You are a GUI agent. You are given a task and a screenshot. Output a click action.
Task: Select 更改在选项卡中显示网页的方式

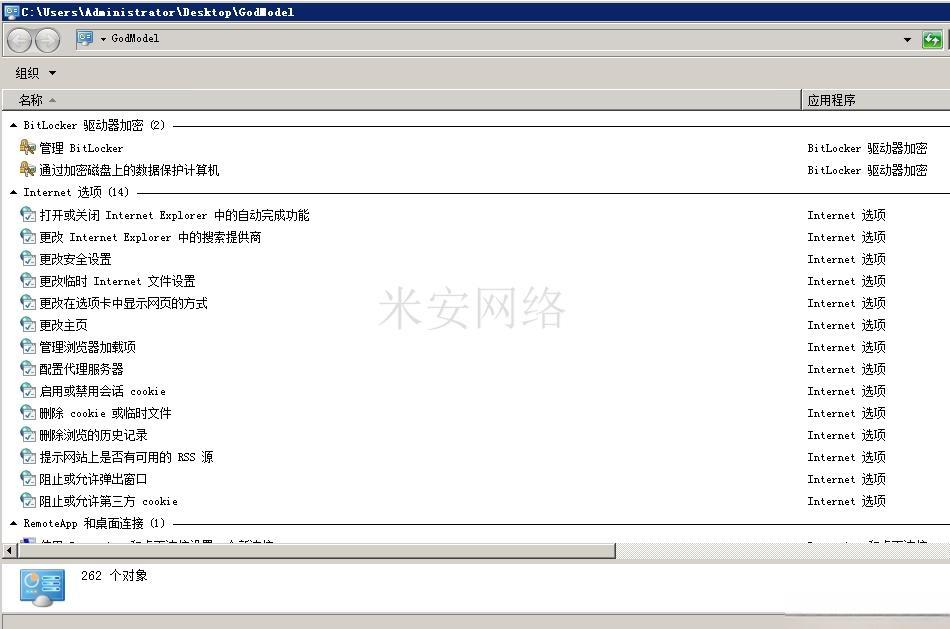point(124,303)
